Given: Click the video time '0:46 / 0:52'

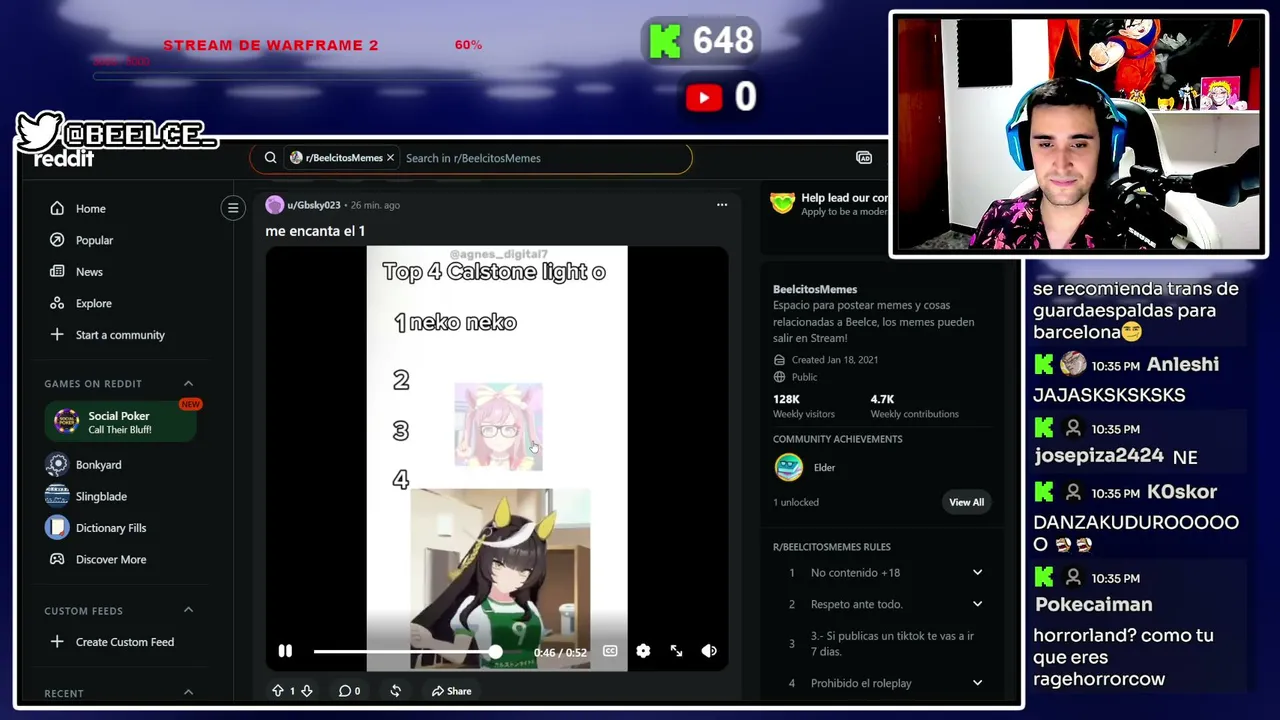Looking at the screenshot, I should (560, 652).
